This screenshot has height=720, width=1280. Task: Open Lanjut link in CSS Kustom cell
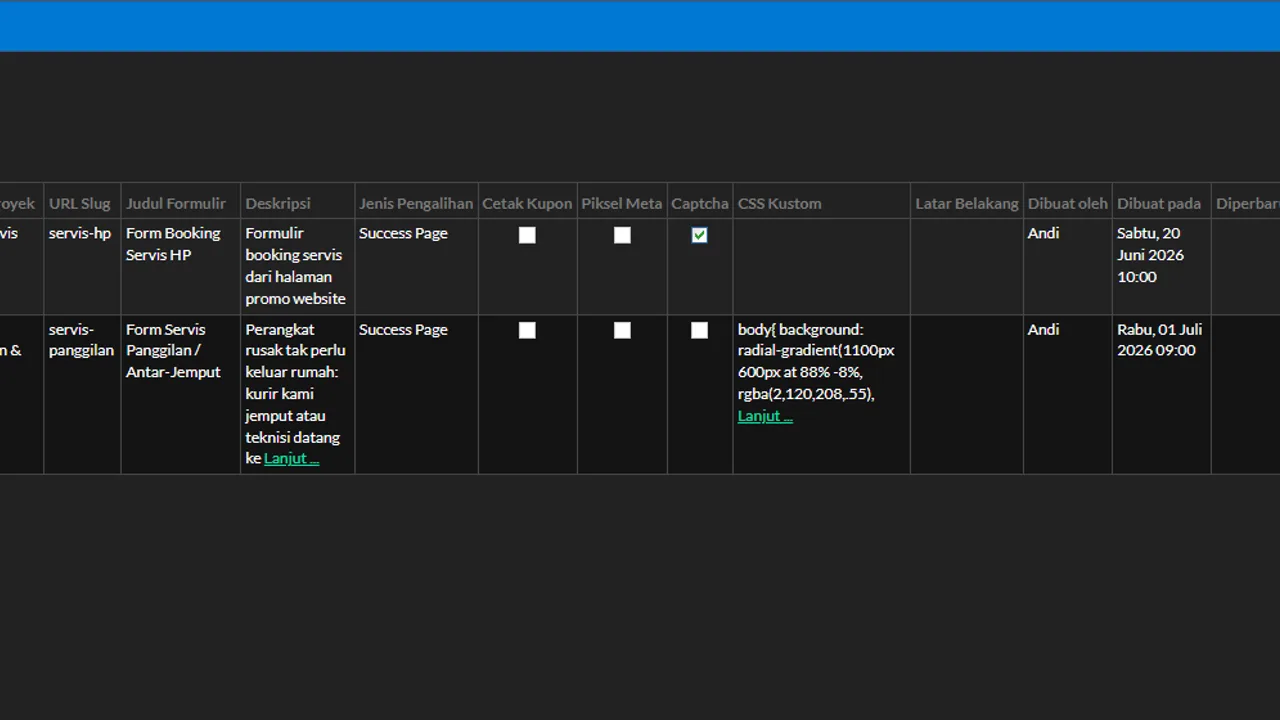point(765,416)
